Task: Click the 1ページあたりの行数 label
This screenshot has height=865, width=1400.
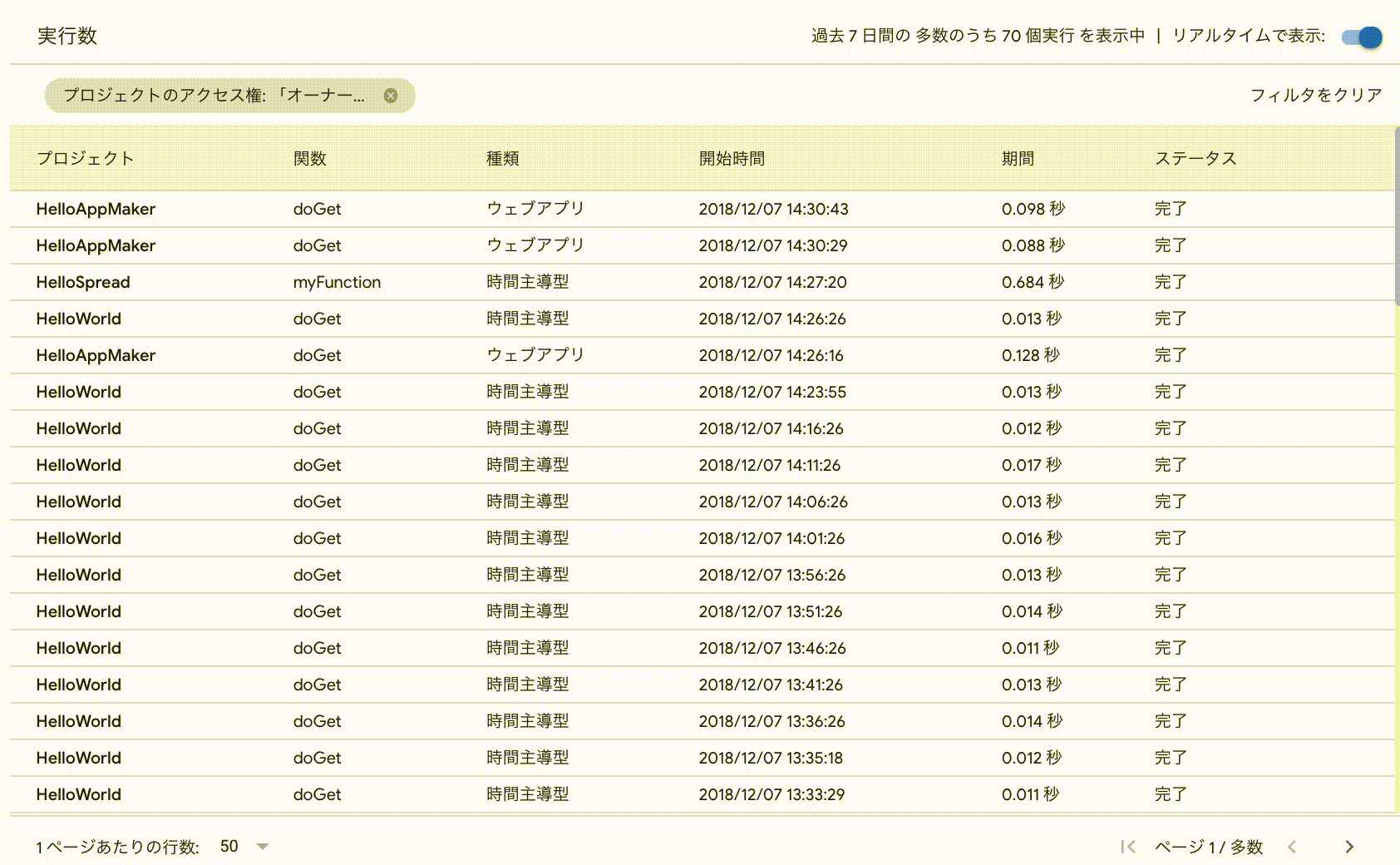Action: point(118,847)
